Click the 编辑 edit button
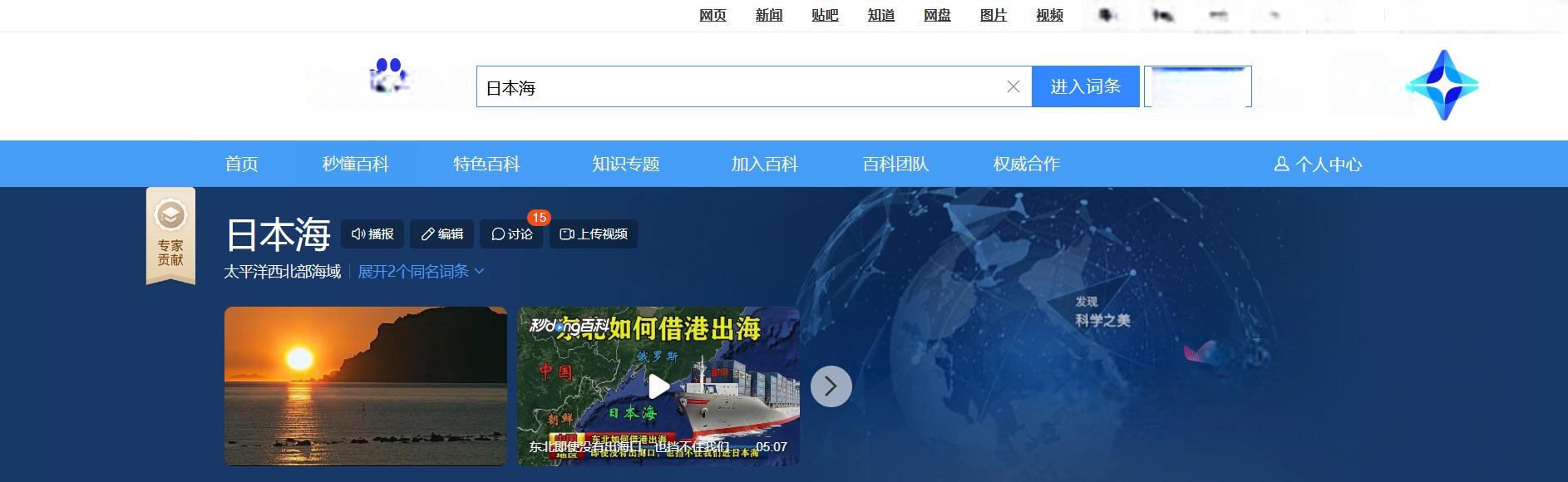This screenshot has height=482, width=1568. coord(442,234)
